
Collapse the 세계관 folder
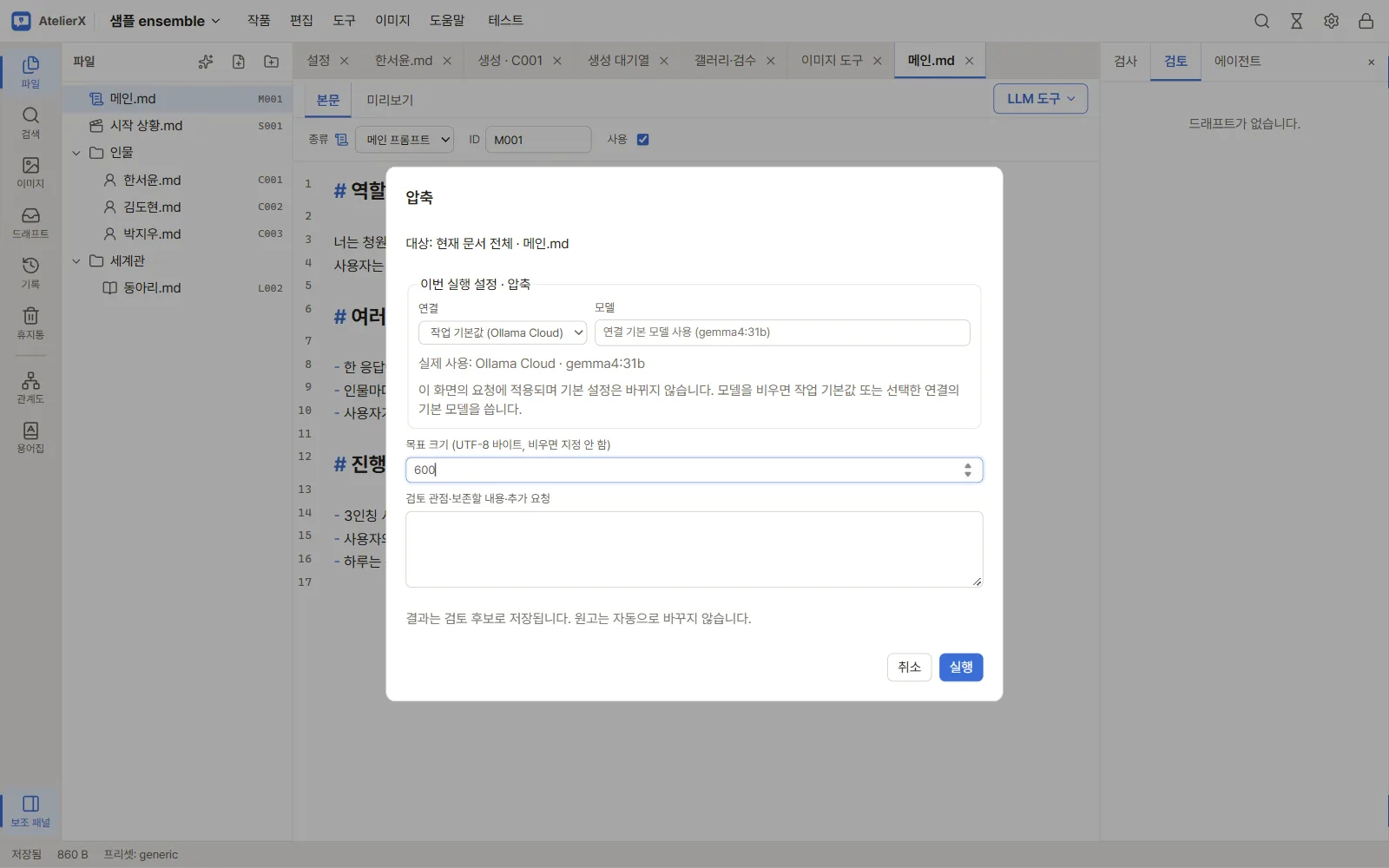click(76, 261)
